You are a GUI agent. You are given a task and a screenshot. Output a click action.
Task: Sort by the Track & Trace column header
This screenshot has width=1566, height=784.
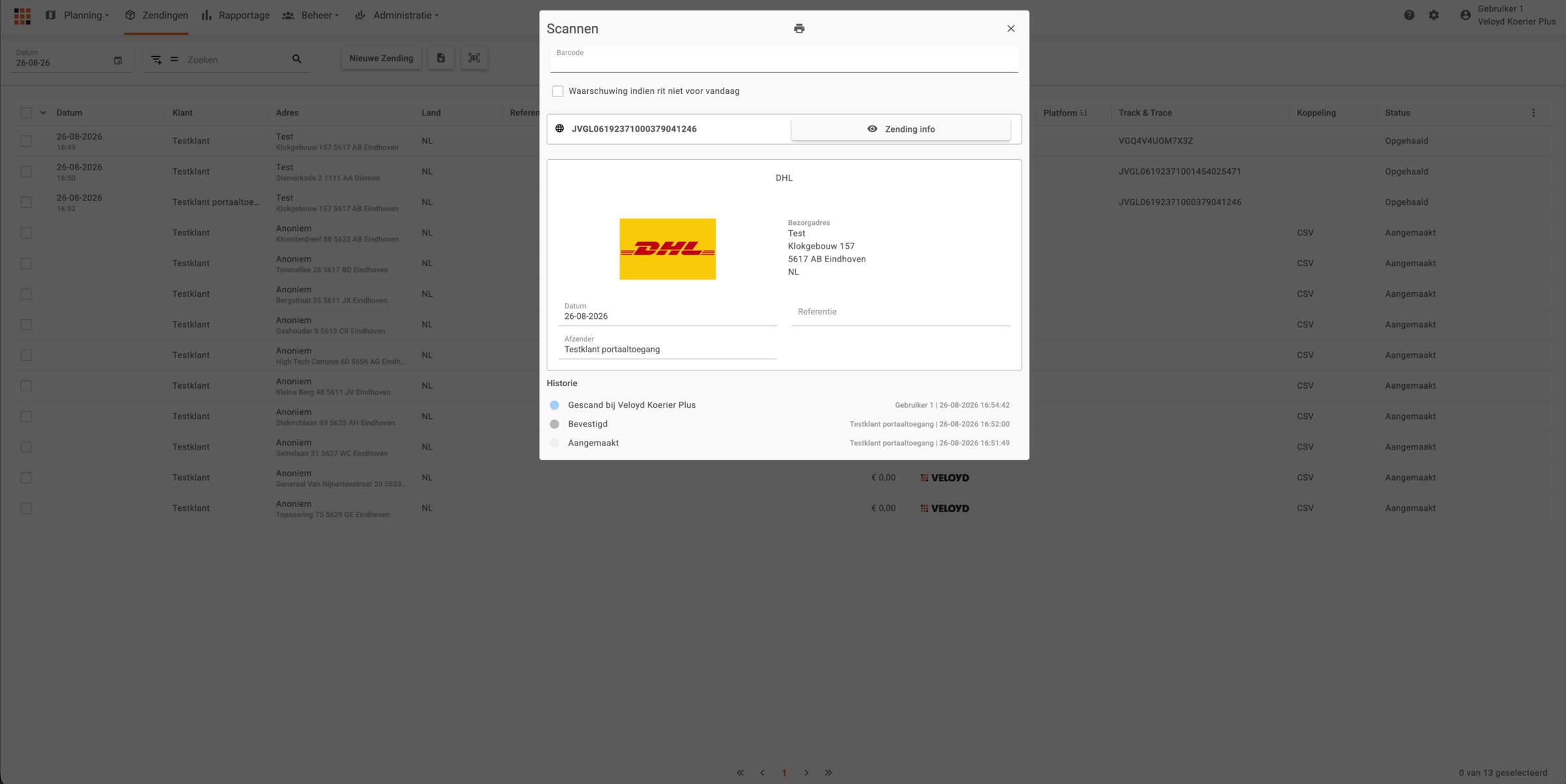(x=1145, y=113)
